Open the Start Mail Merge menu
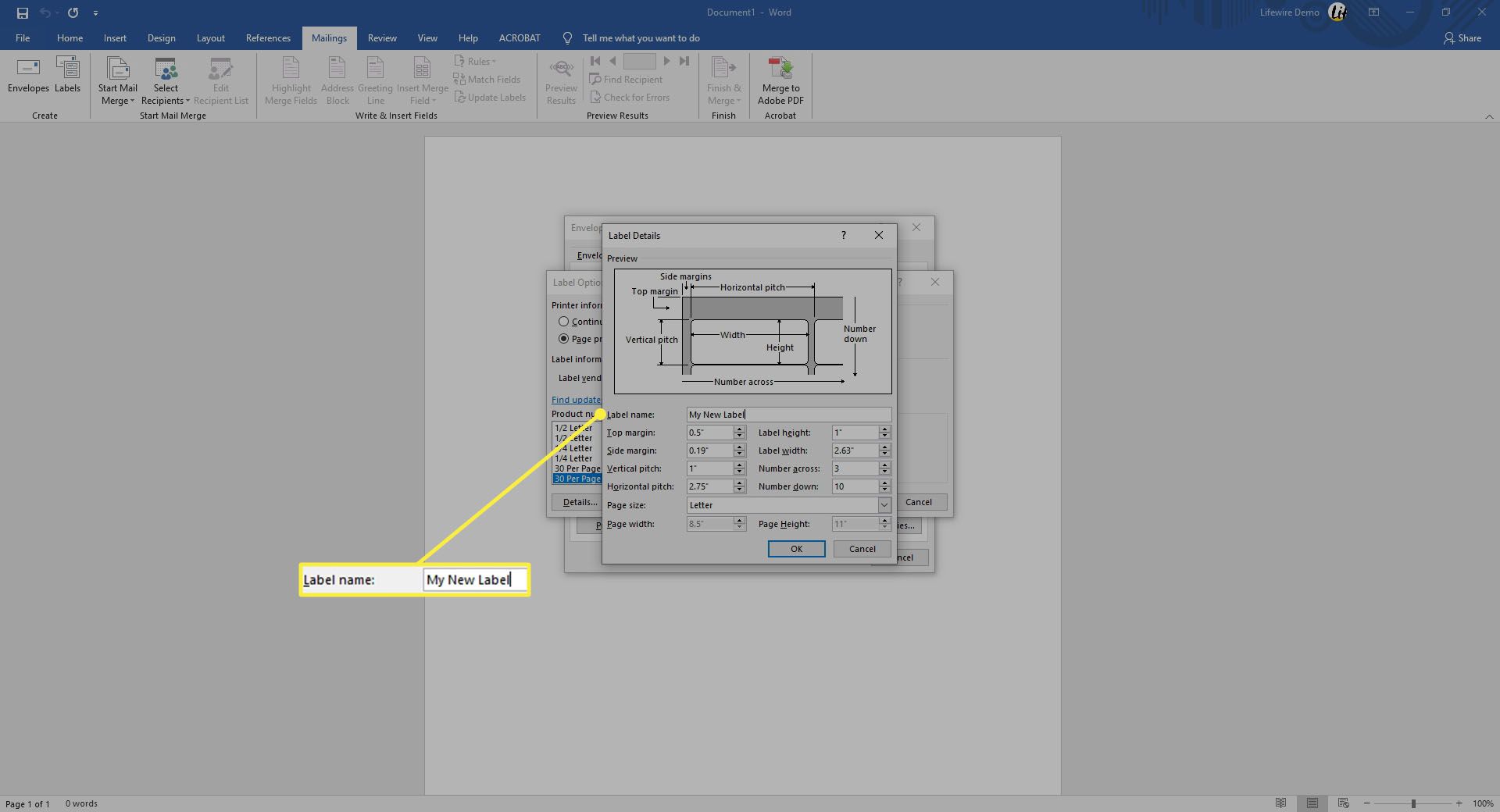The height and width of the screenshot is (812, 1500). [117, 81]
